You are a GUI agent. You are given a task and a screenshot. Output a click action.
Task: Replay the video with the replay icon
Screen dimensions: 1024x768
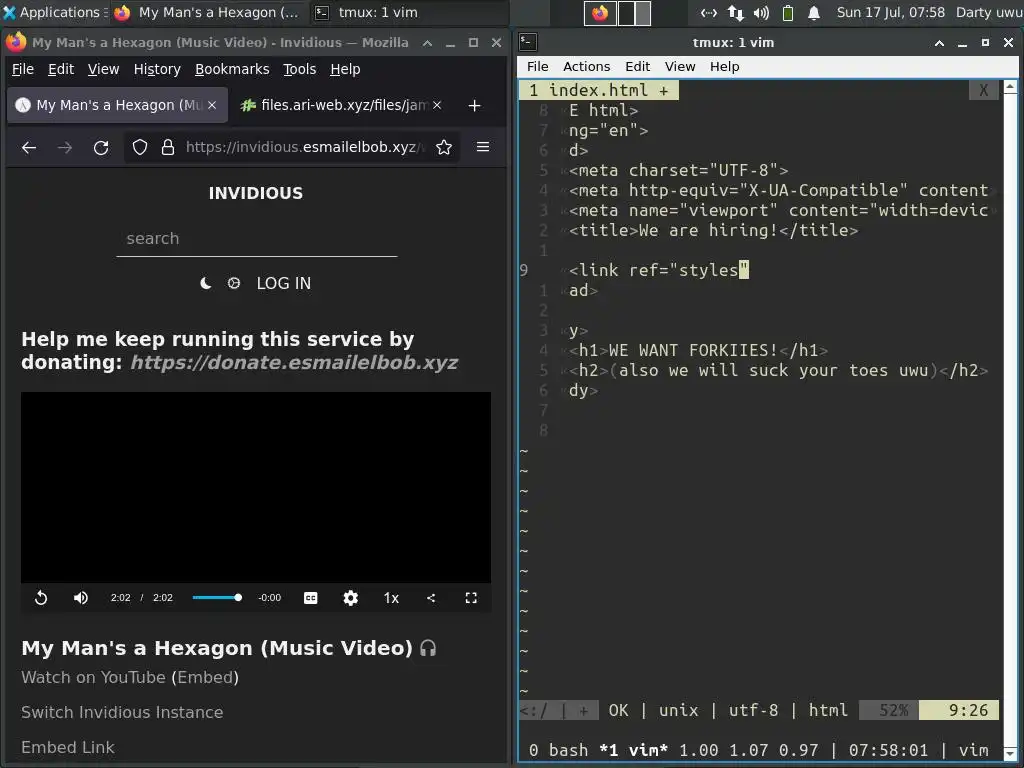pyautogui.click(x=40, y=598)
